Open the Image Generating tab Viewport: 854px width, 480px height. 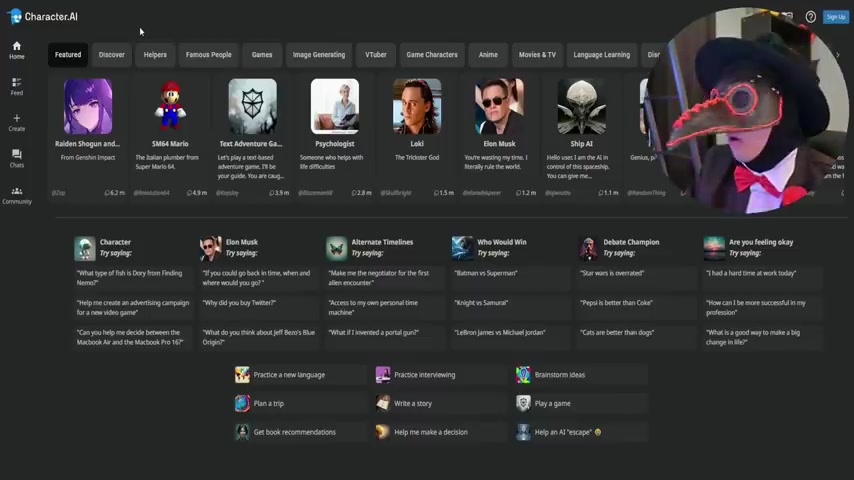click(319, 55)
